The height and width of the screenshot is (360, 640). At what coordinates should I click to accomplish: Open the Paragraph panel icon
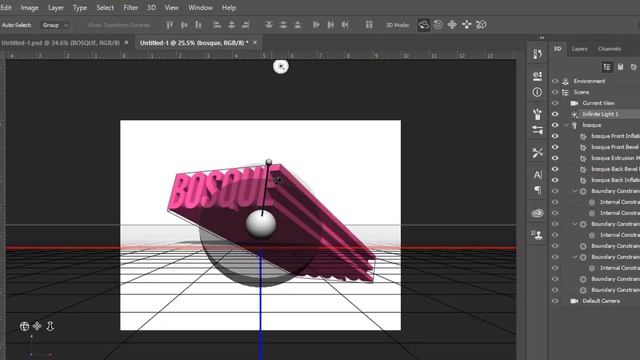(538, 190)
